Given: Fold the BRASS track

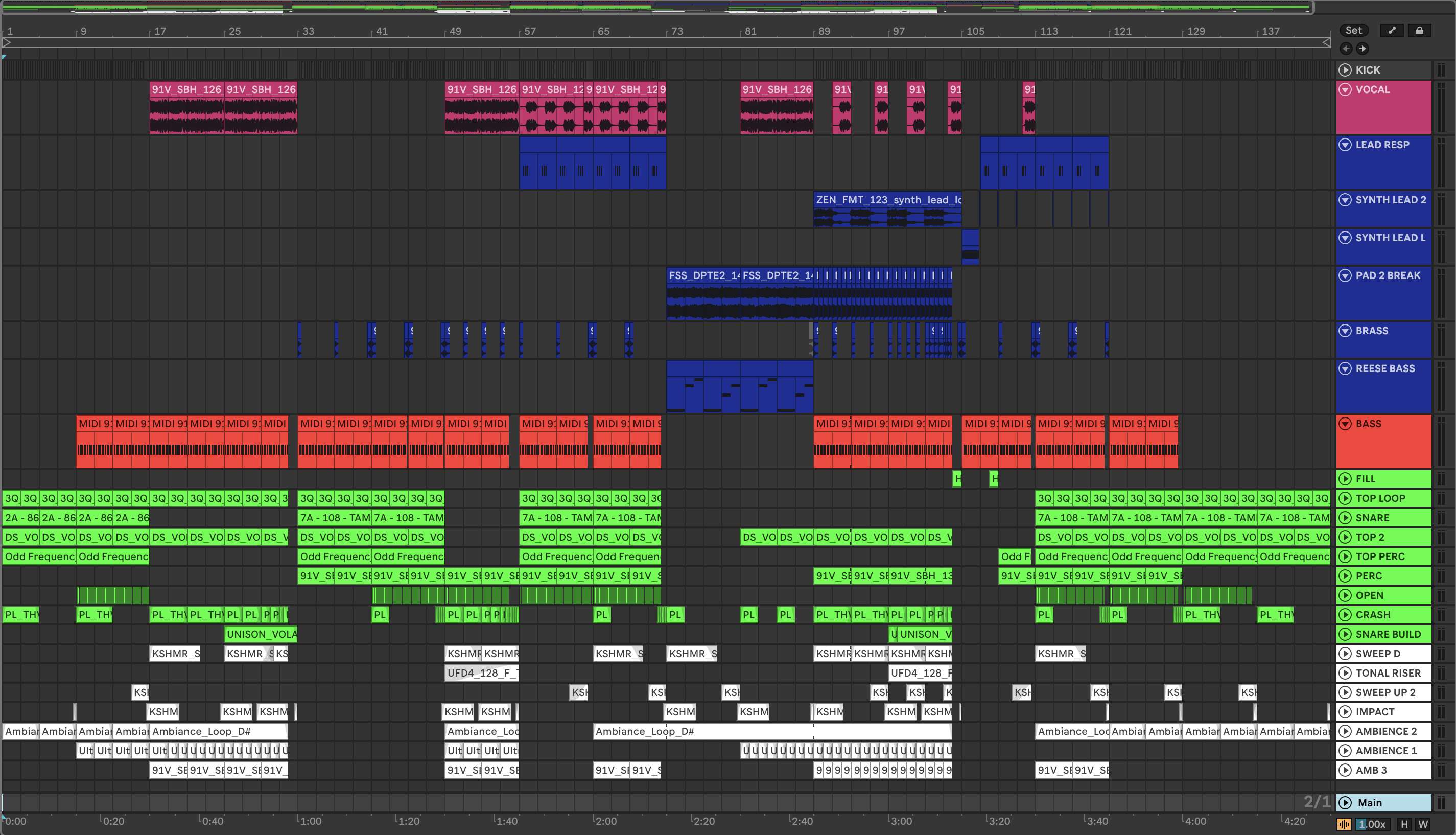Looking at the screenshot, I should point(1345,330).
